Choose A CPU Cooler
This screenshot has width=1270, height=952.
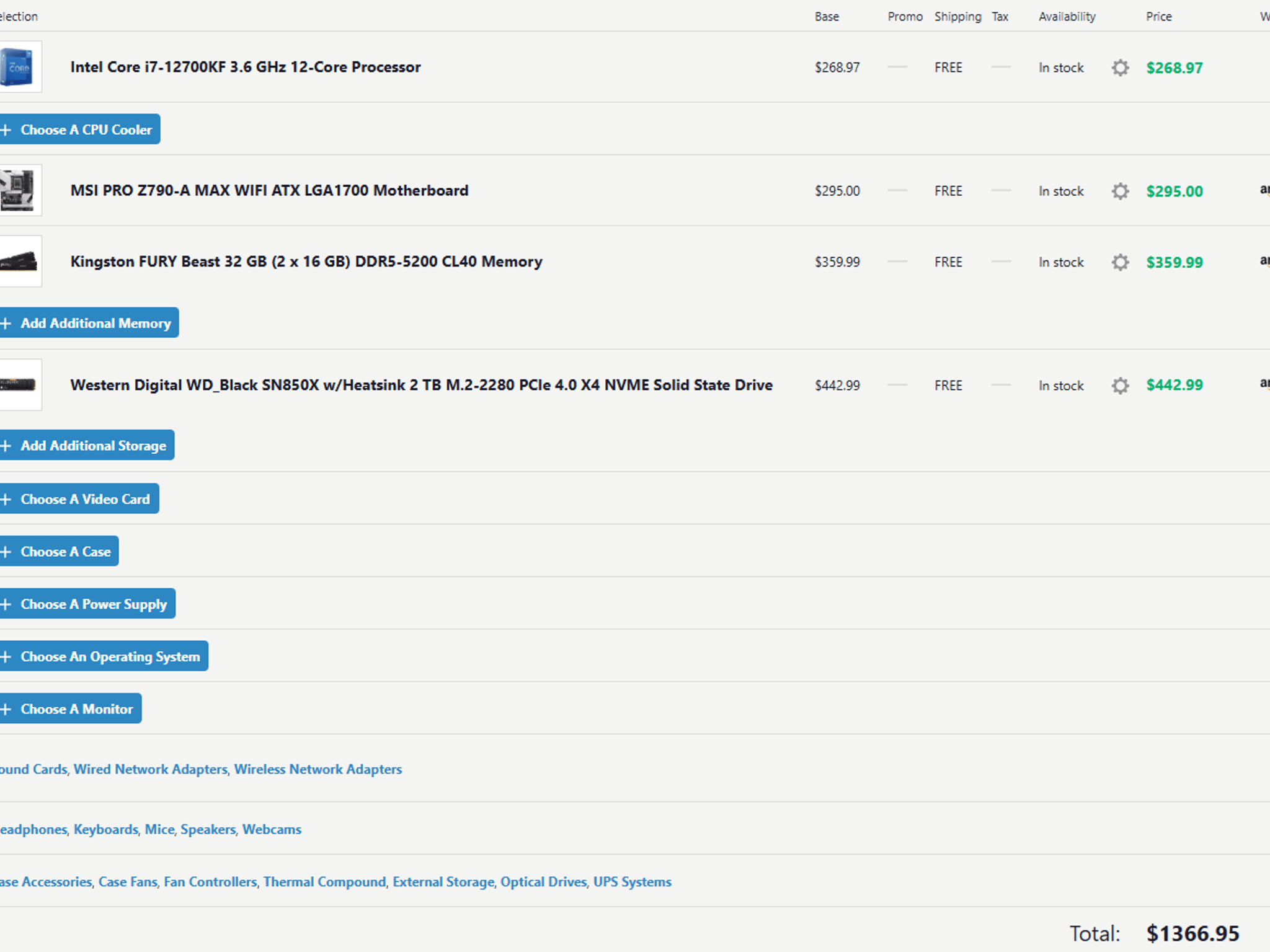tap(79, 130)
